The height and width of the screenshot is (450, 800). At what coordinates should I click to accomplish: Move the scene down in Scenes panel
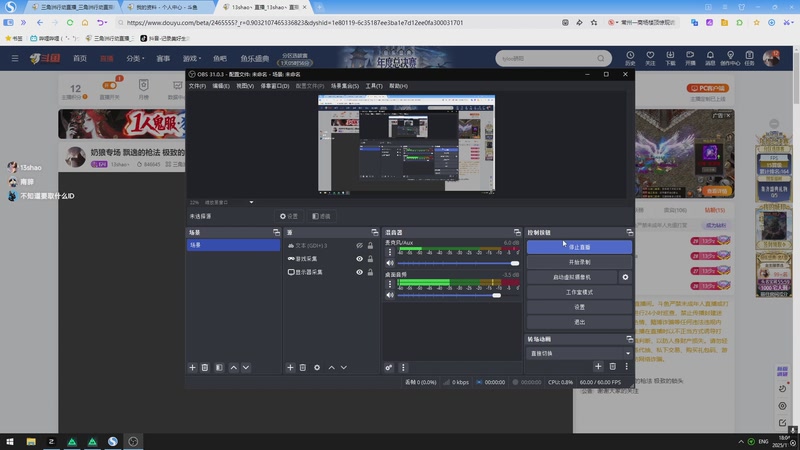[246, 367]
